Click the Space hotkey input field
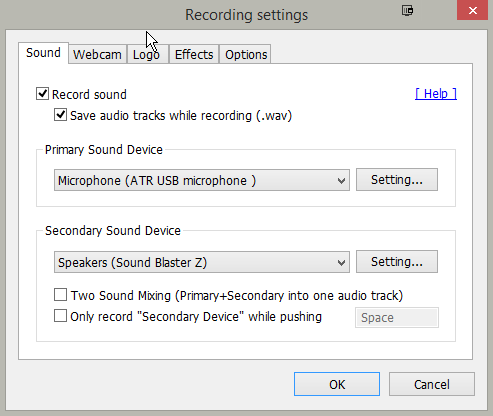493x416 pixels. [x=397, y=318]
